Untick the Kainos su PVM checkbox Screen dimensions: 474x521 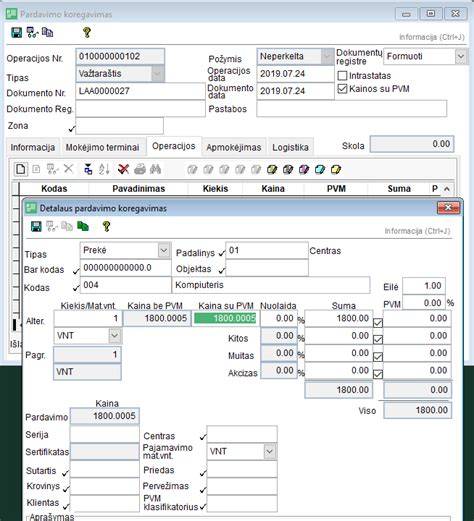point(342,89)
